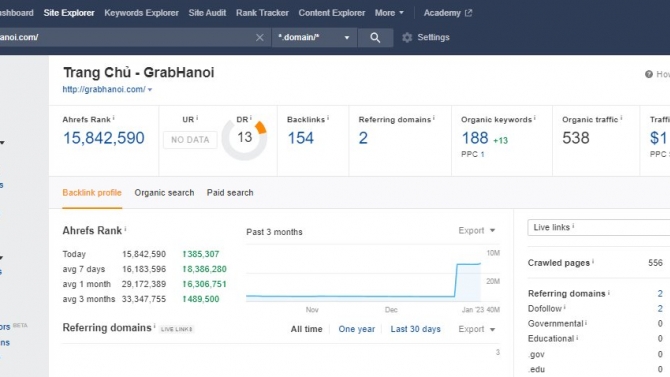Click the NO DATA UR box
Image resolution: width=670 pixels, height=377 pixels.
[190, 140]
